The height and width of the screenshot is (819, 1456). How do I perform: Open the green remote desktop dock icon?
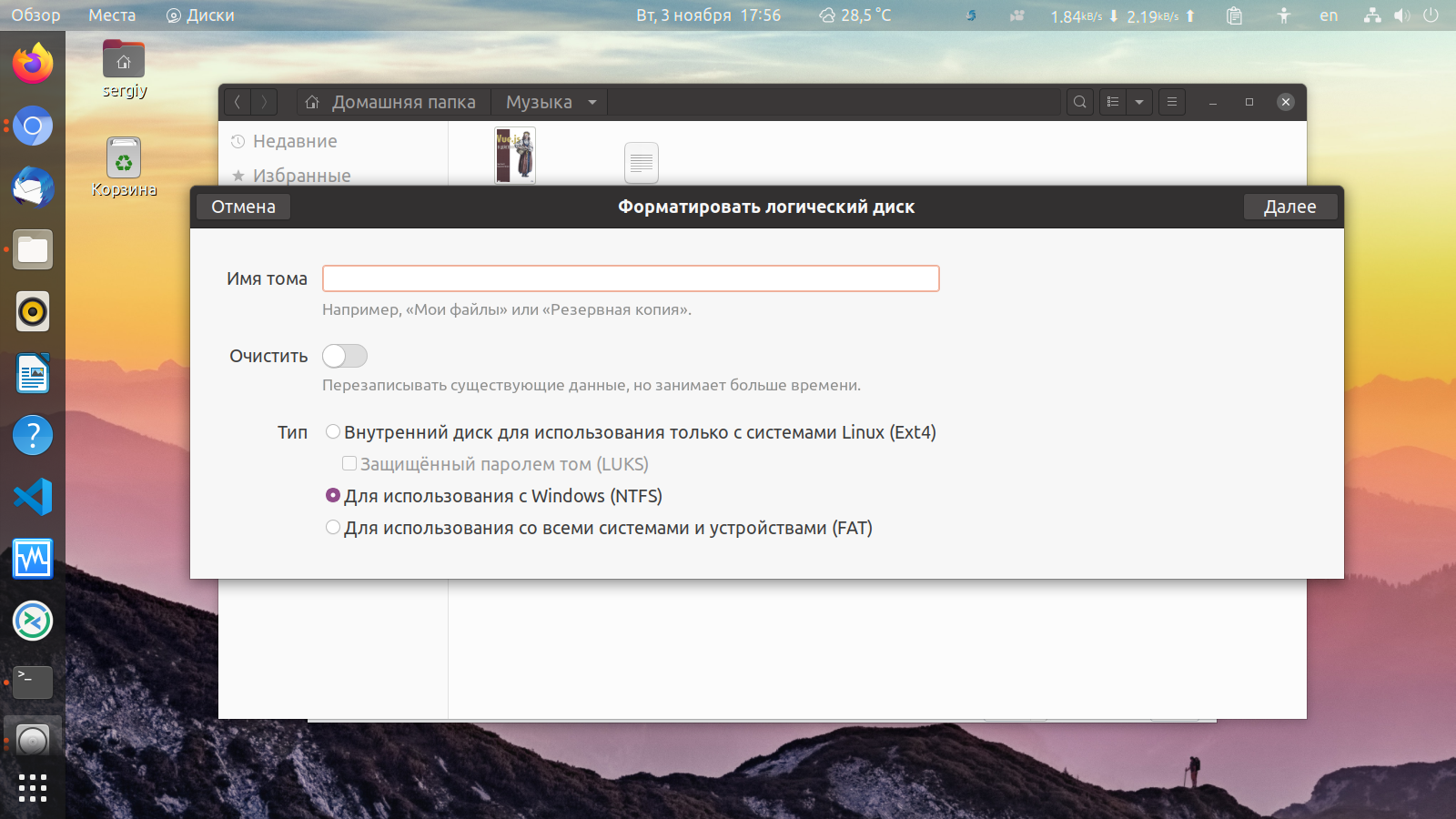pyautogui.click(x=33, y=621)
